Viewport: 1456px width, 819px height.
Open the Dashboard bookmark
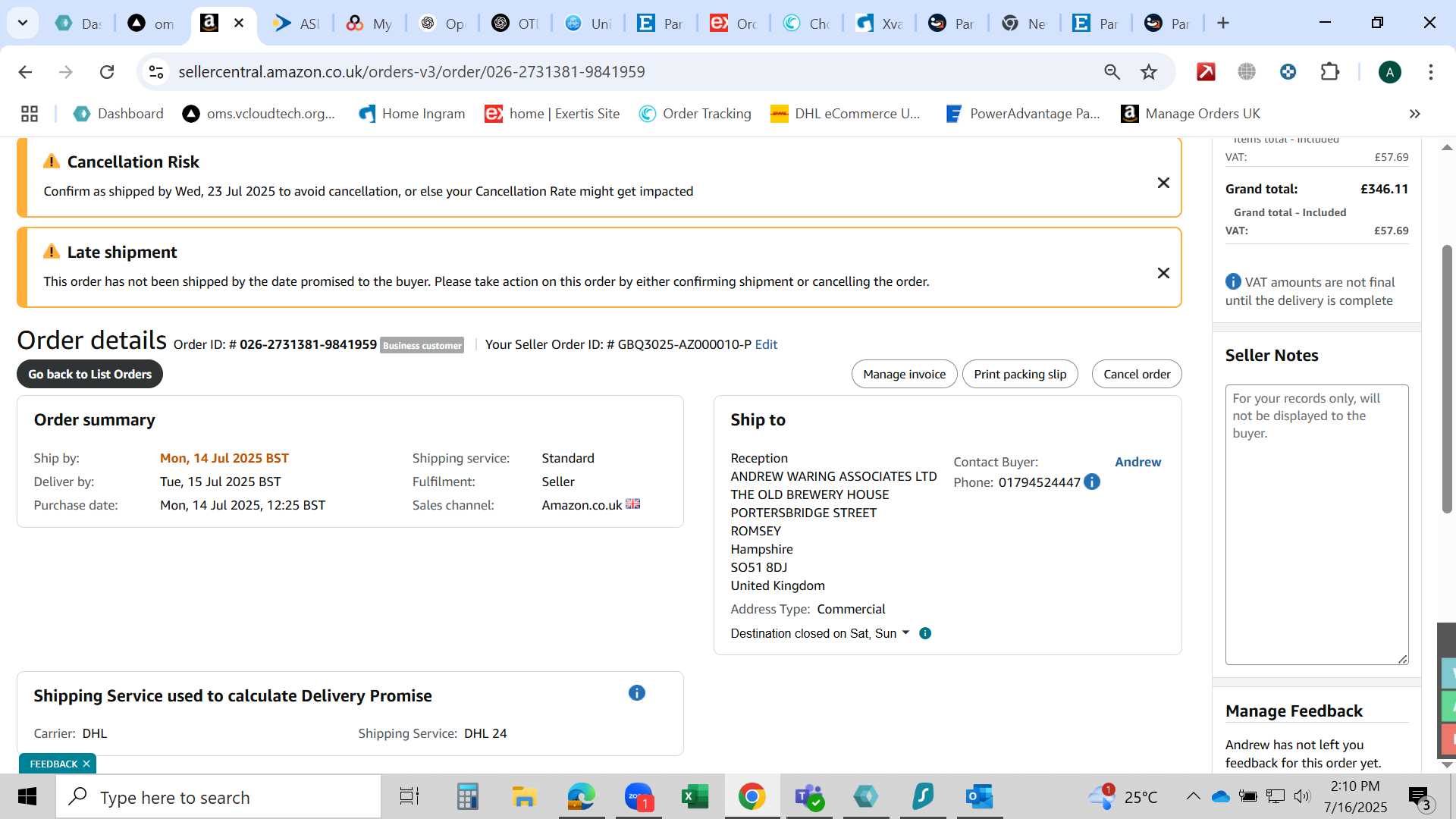(118, 114)
